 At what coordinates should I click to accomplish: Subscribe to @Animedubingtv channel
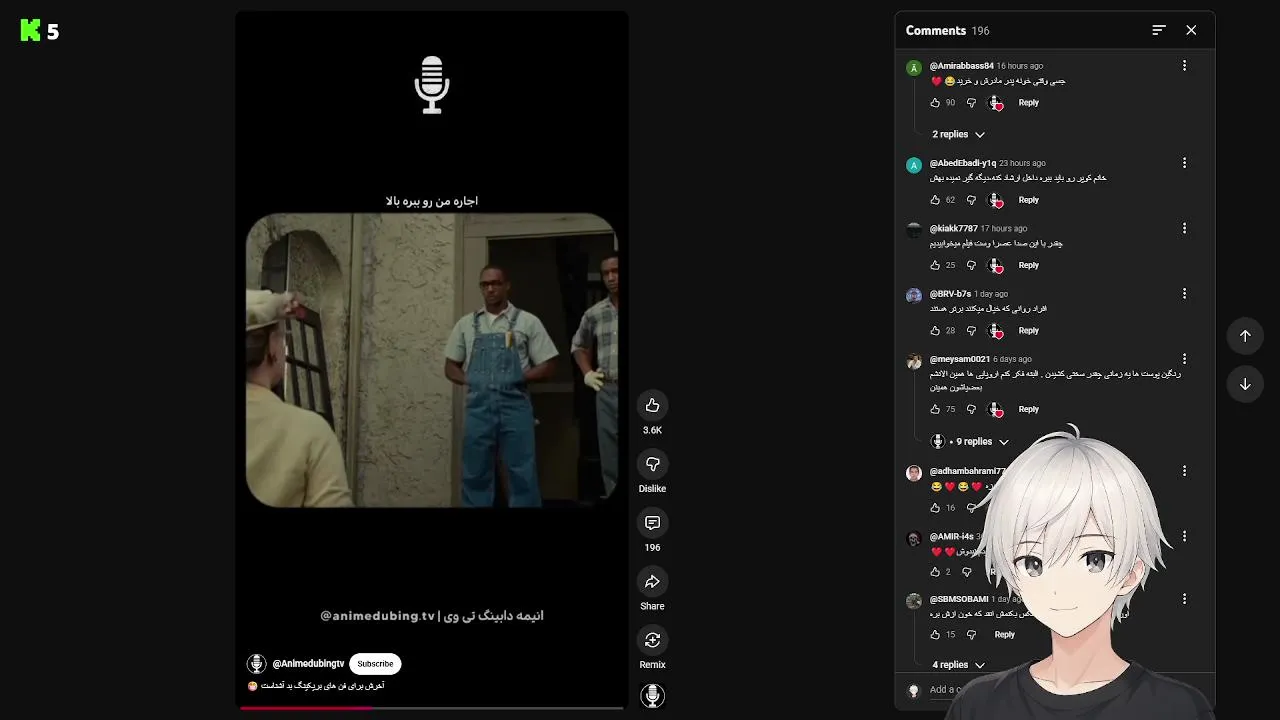(x=375, y=664)
